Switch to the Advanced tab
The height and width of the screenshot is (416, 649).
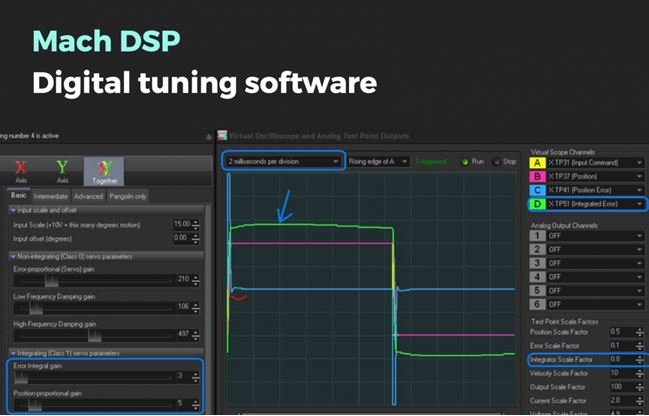point(88,196)
